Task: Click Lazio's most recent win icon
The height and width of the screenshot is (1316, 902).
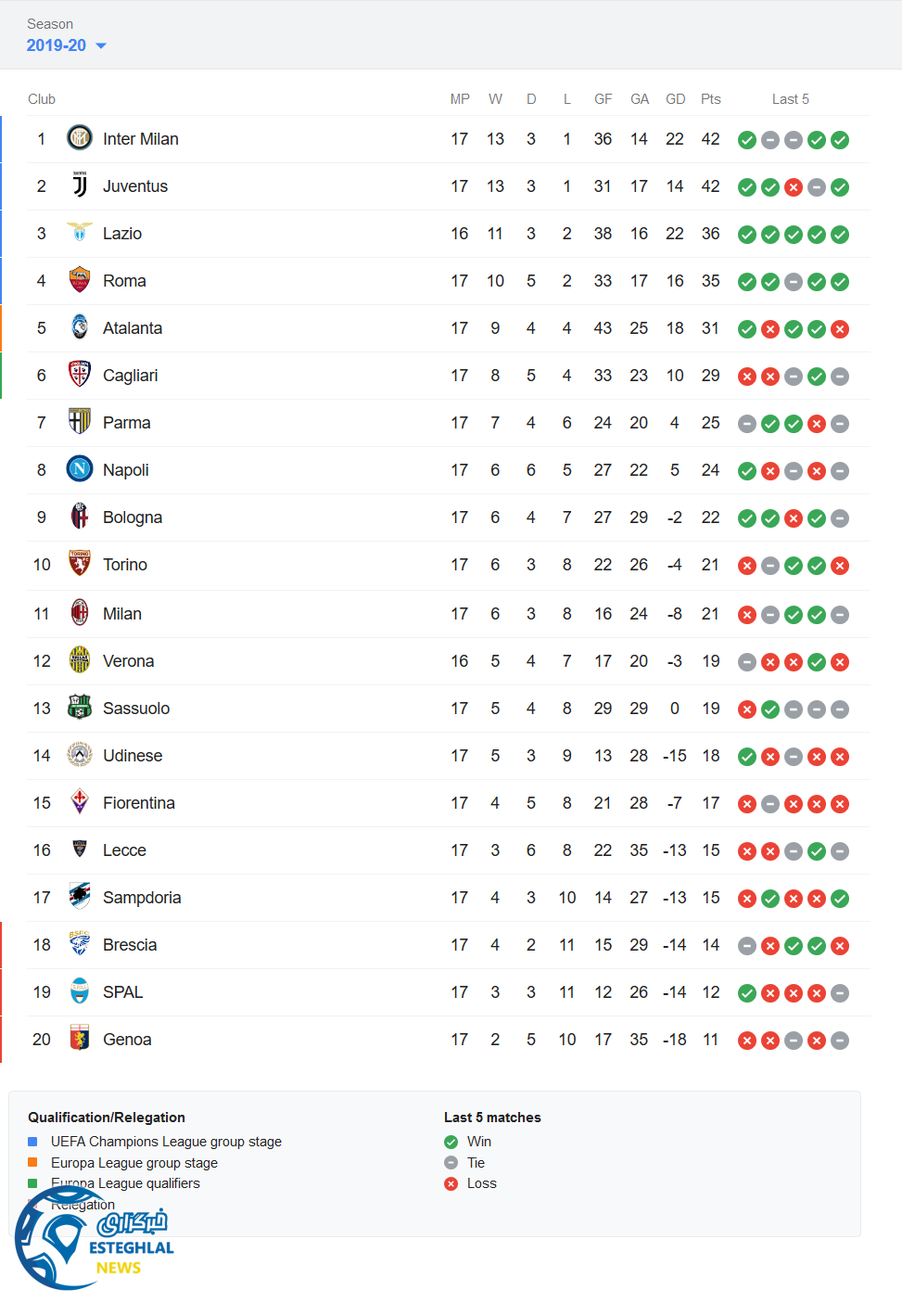Action: [840, 235]
